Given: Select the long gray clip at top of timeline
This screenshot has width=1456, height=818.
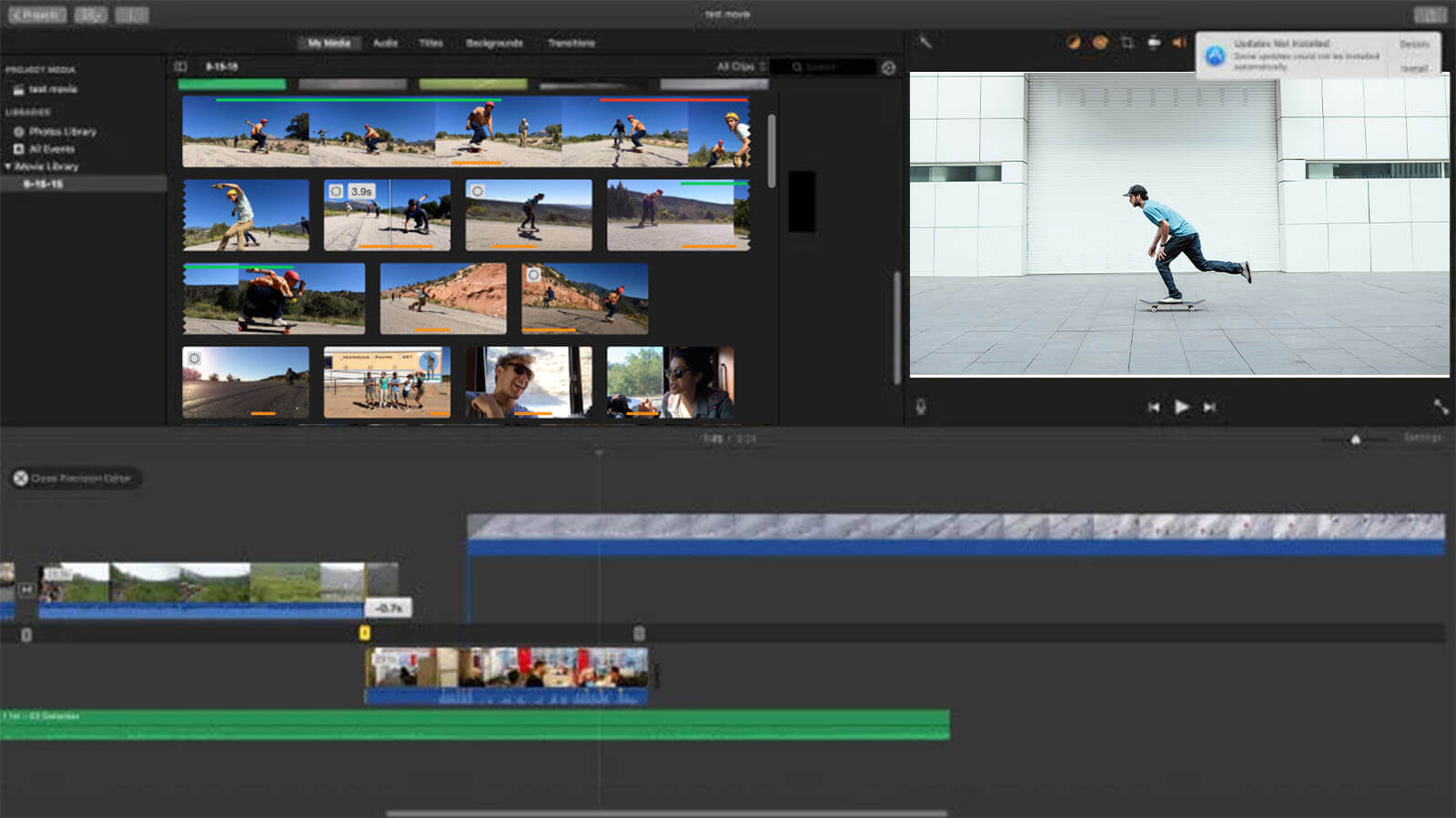Looking at the screenshot, I should (955, 534).
